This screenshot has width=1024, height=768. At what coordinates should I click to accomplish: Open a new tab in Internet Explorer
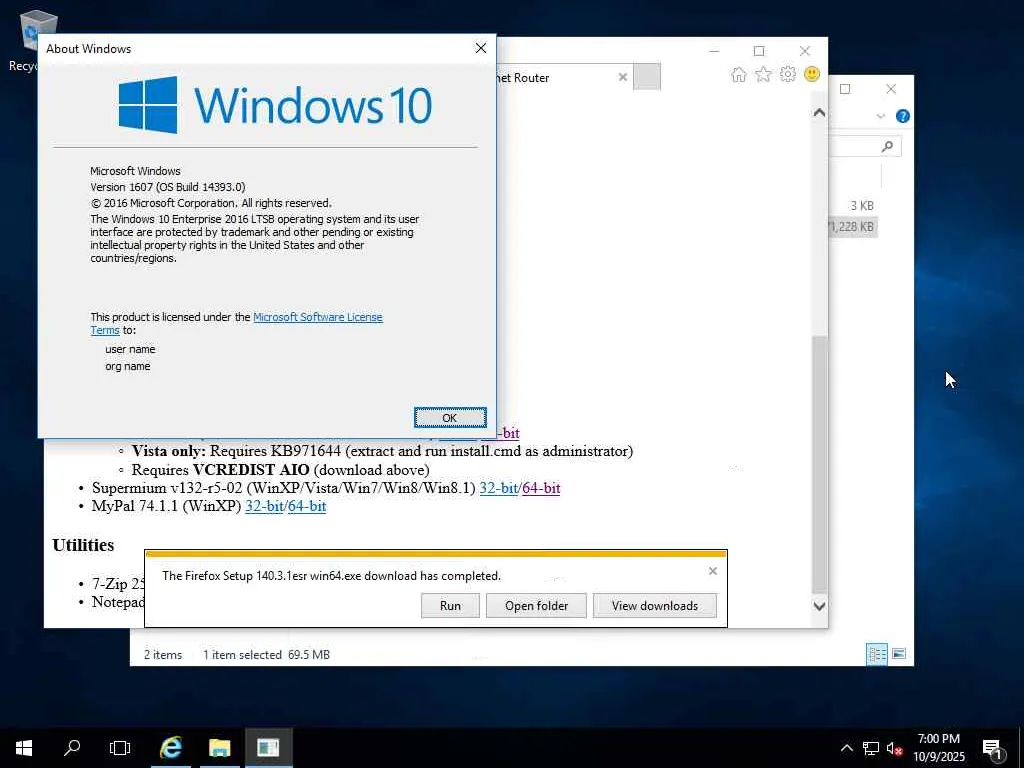[647, 77]
